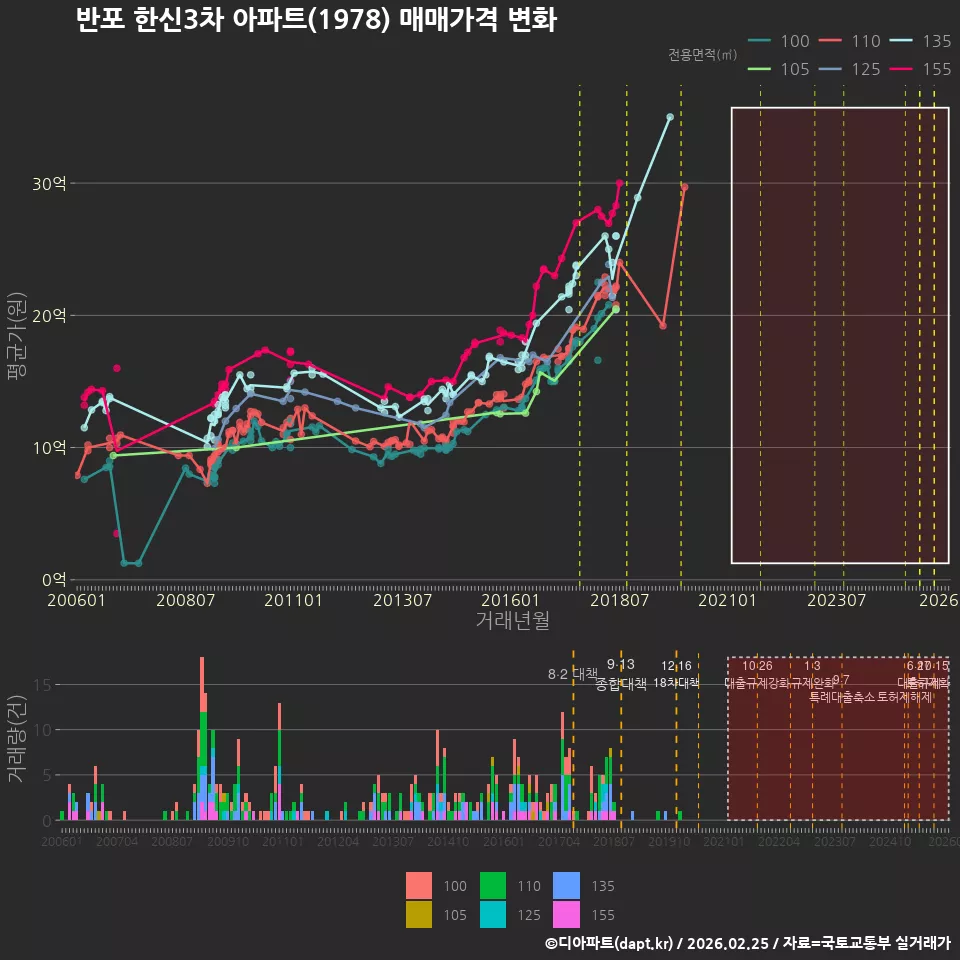Click the teal 125 volume swatch
Screen dimensions: 960x960
[x=493, y=914]
